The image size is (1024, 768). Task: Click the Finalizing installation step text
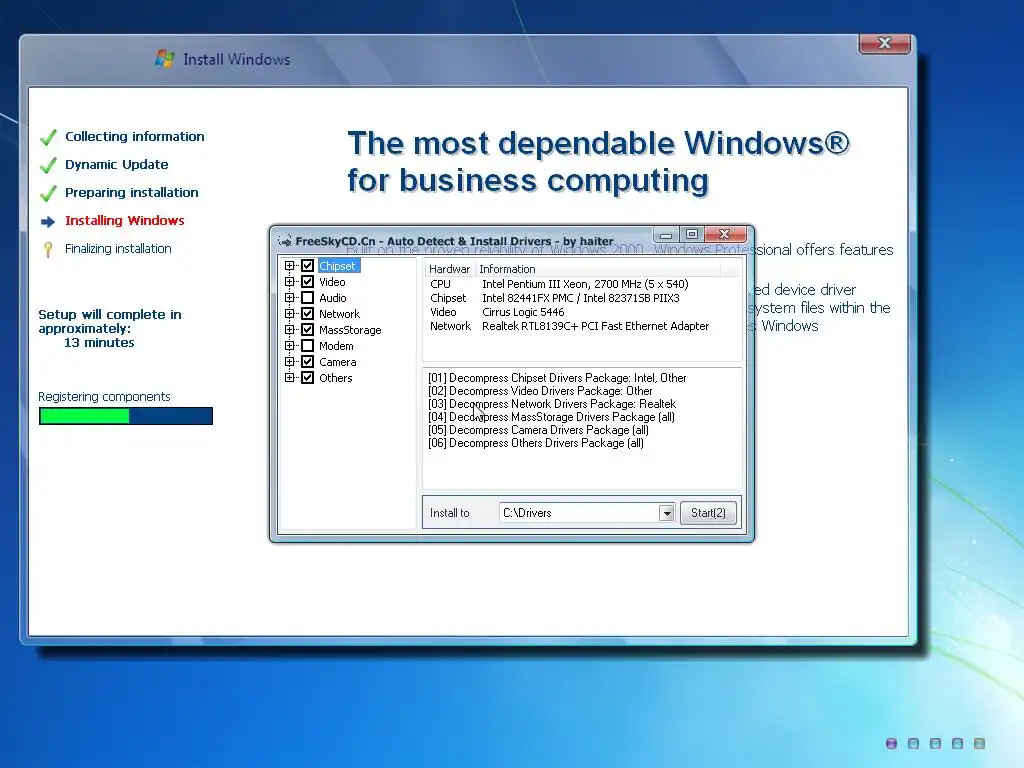coord(118,249)
